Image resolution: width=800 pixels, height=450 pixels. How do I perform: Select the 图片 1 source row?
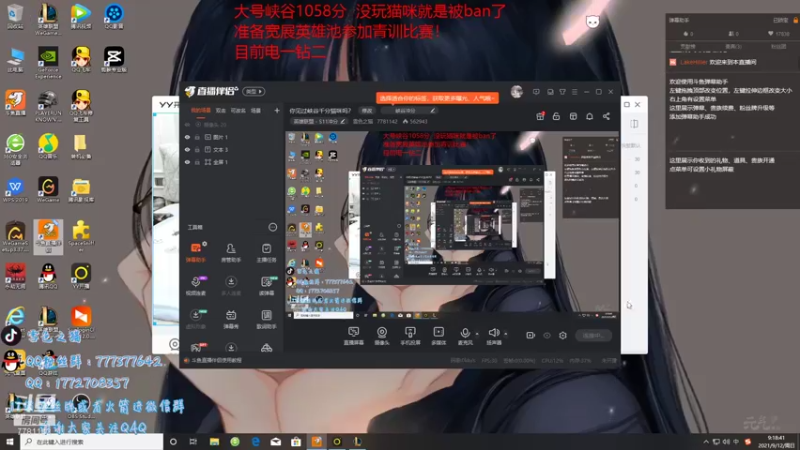click(x=232, y=137)
